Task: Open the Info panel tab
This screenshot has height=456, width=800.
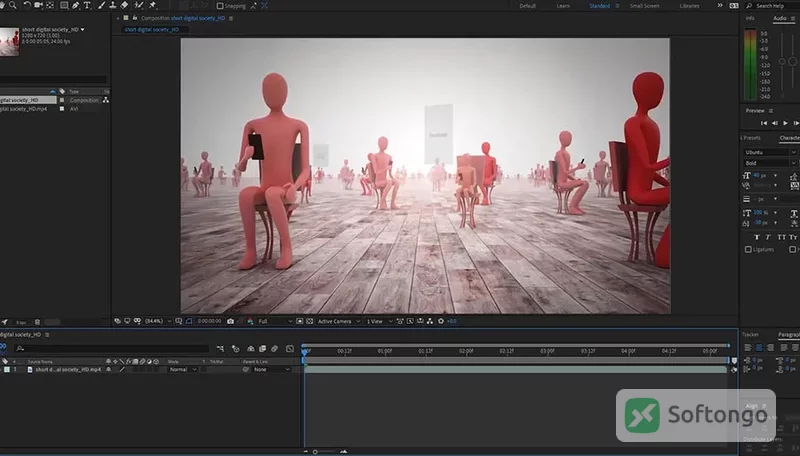Action: coord(750,18)
